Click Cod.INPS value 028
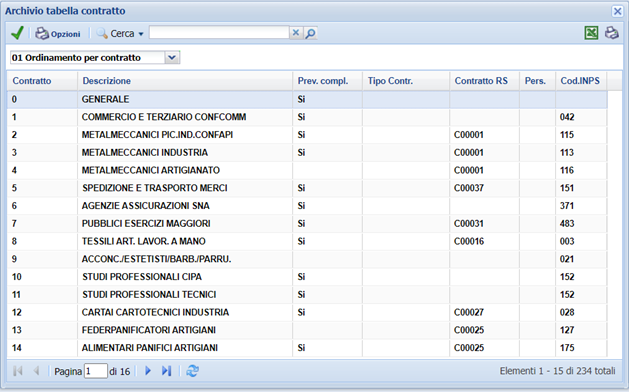Viewport: 629px width, 392px height. [x=567, y=312]
